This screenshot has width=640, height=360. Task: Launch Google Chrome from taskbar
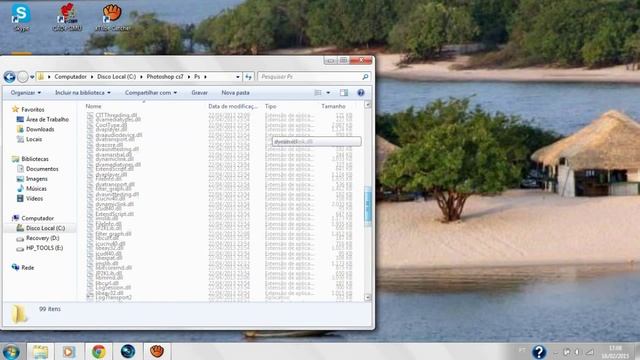98,351
